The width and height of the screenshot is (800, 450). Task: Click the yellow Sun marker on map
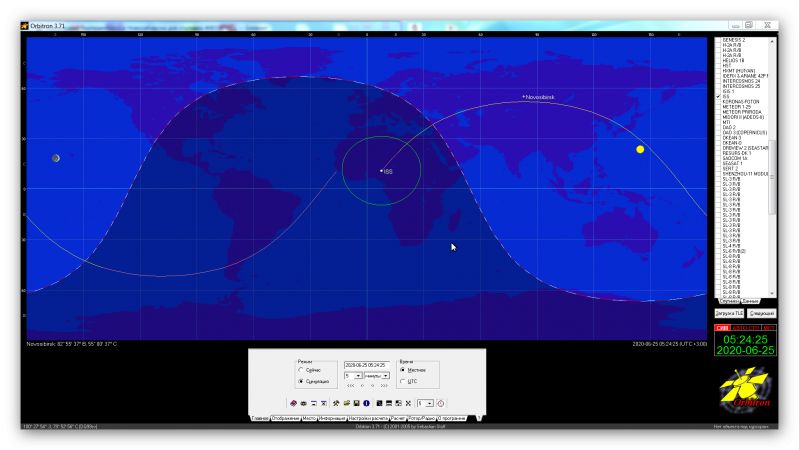[x=640, y=149]
